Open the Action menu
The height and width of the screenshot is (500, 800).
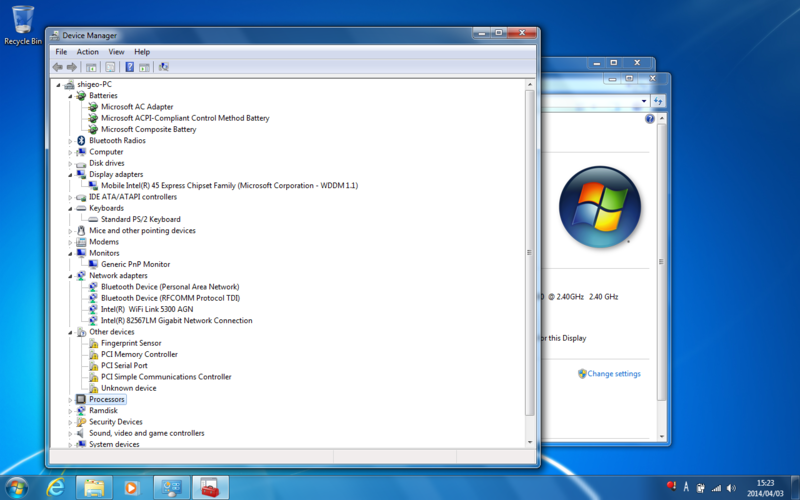pos(88,52)
